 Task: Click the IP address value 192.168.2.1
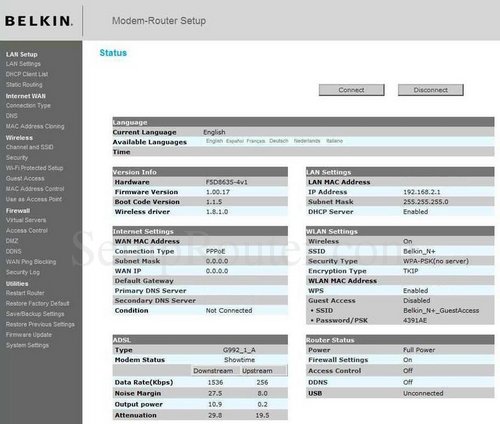coord(422,192)
